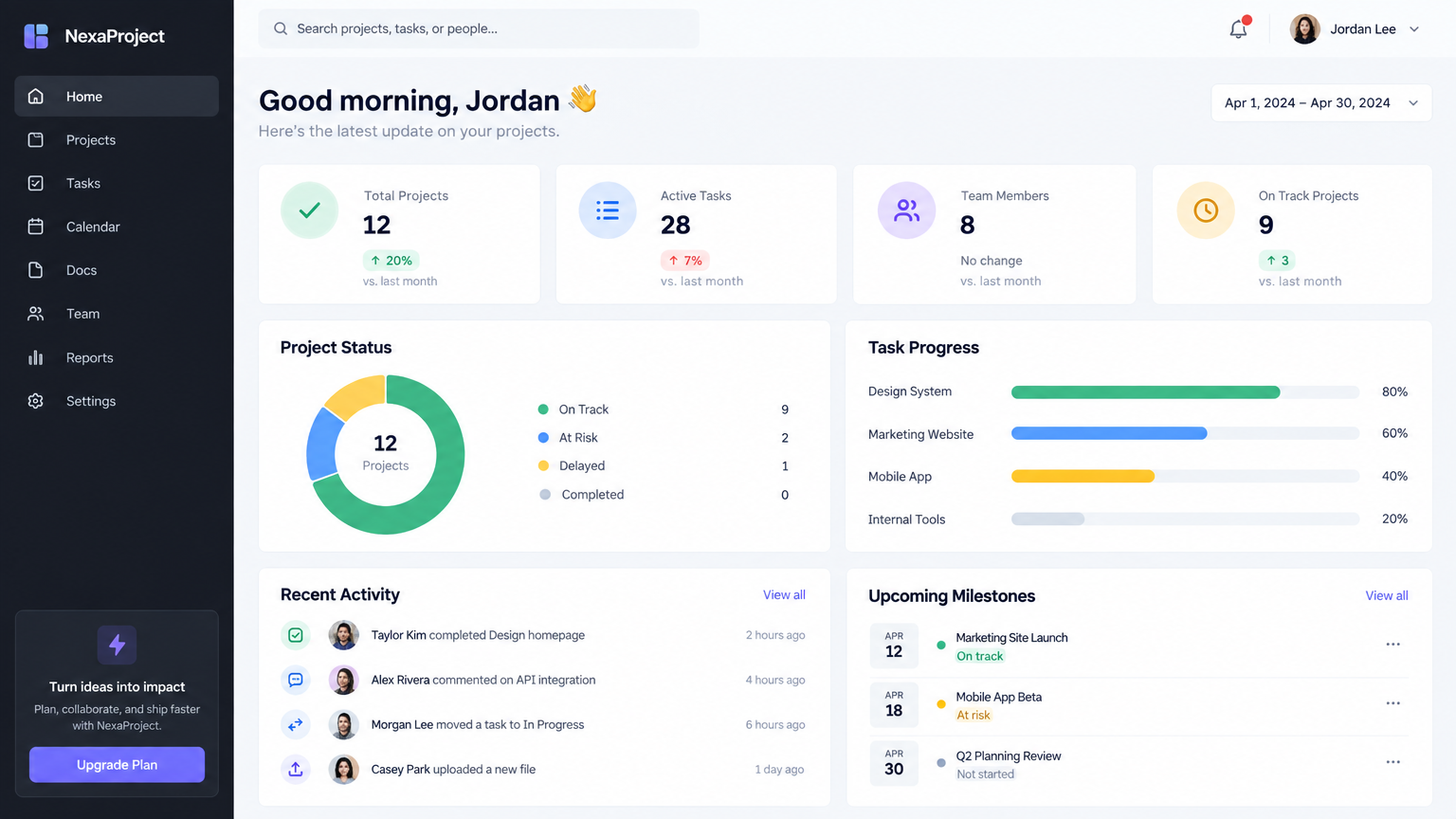View all Recent Activity
This screenshot has height=819, width=1456.
pyautogui.click(x=784, y=595)
